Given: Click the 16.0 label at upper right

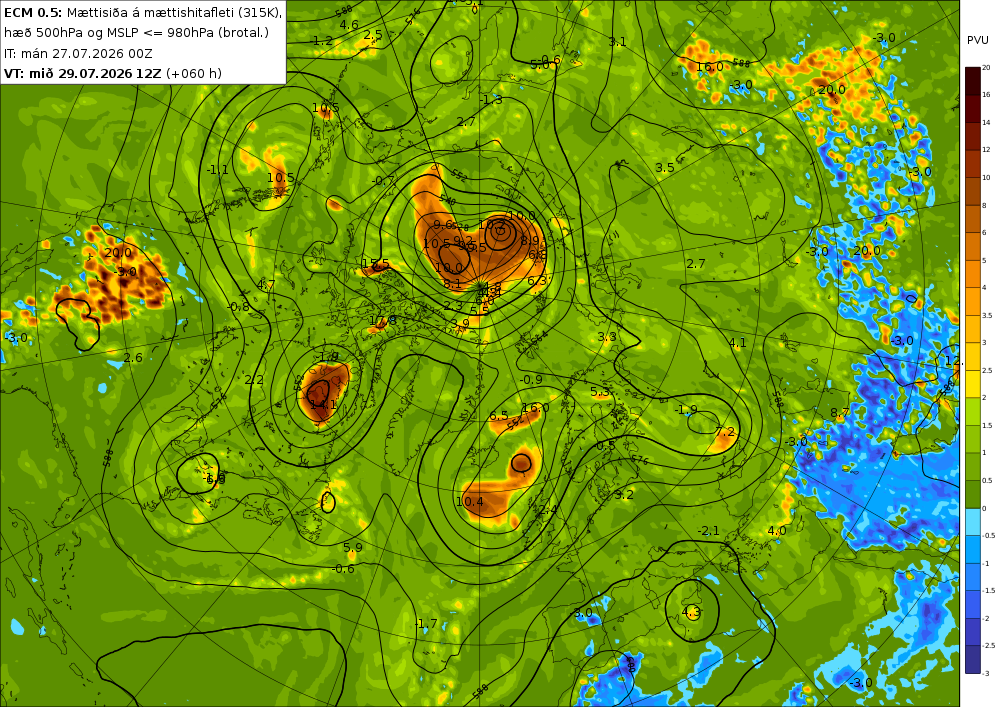Looking at the screenshot, I should pos(710,67).
